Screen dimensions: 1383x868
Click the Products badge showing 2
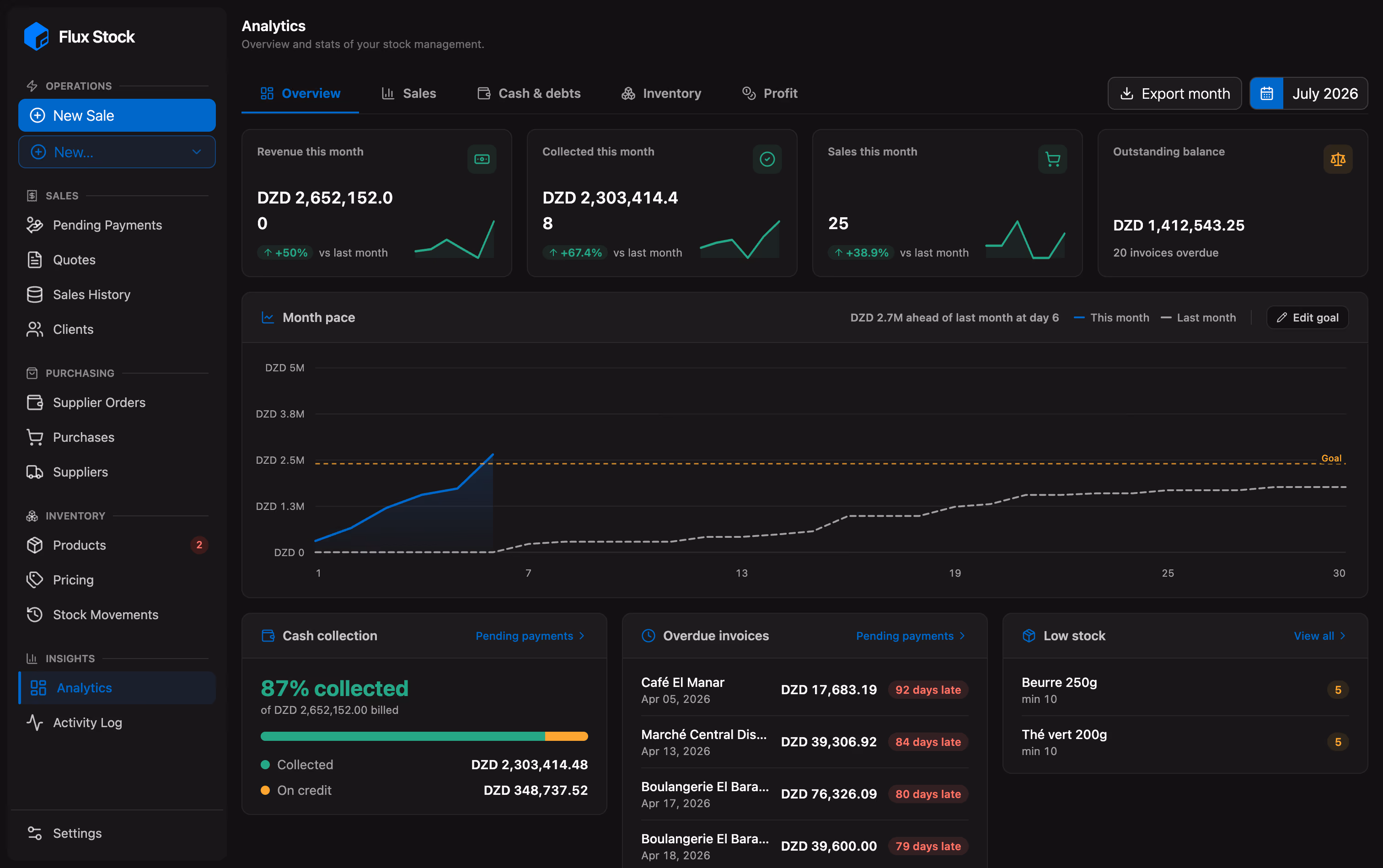point(199,545)
